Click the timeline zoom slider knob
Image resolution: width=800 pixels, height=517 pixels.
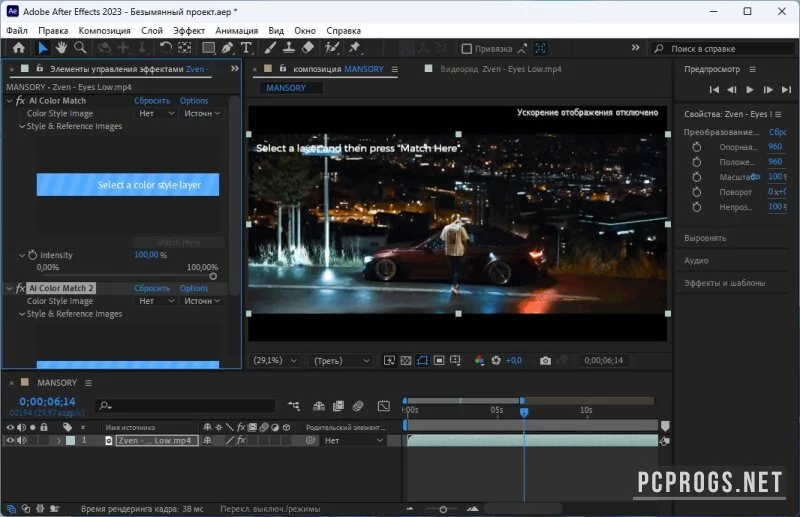443,509
